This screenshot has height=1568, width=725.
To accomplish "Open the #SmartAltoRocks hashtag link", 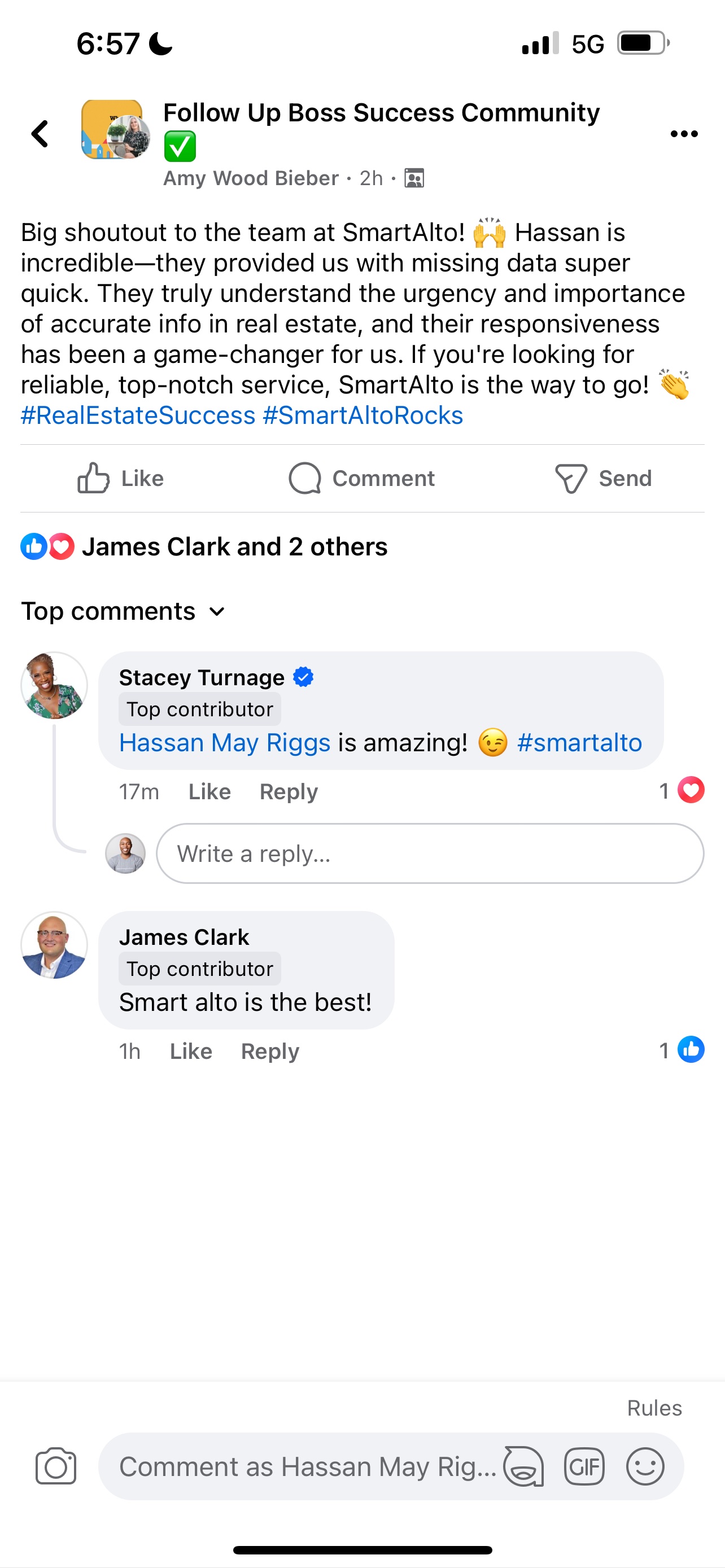I will [363, 416].
